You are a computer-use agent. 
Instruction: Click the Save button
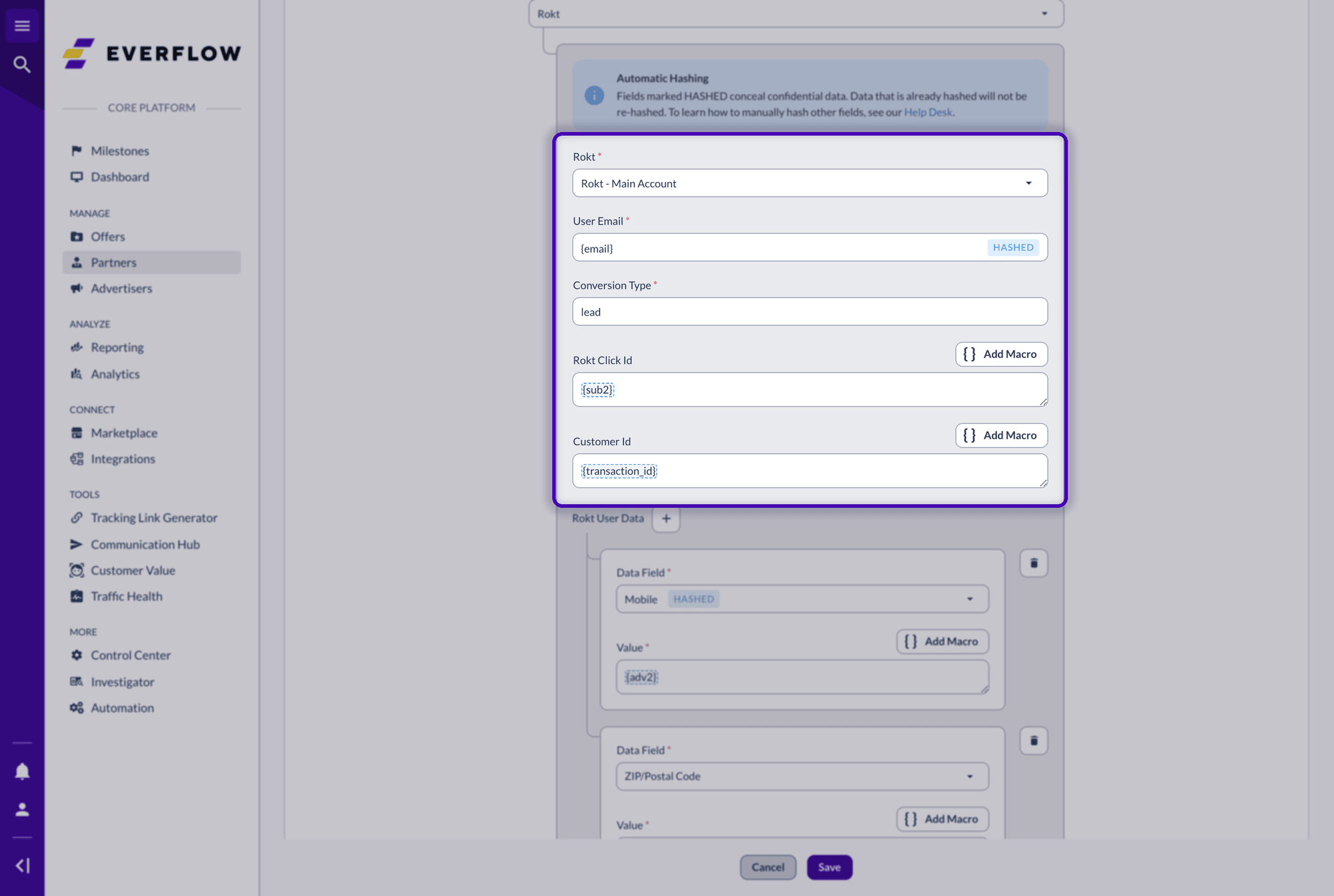[x=830, y=867]
